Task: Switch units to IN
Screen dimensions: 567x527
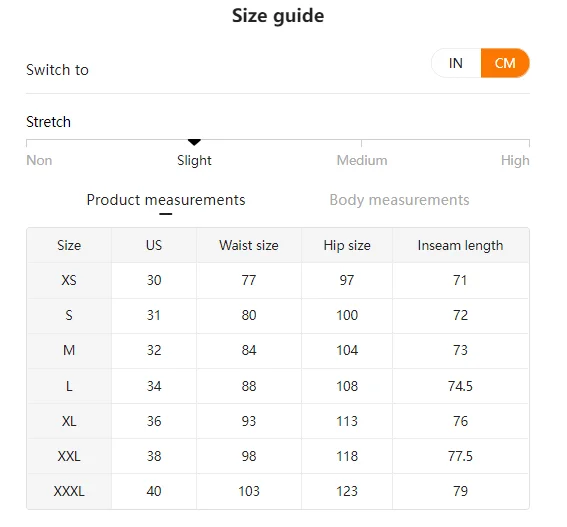Action: 456,63
